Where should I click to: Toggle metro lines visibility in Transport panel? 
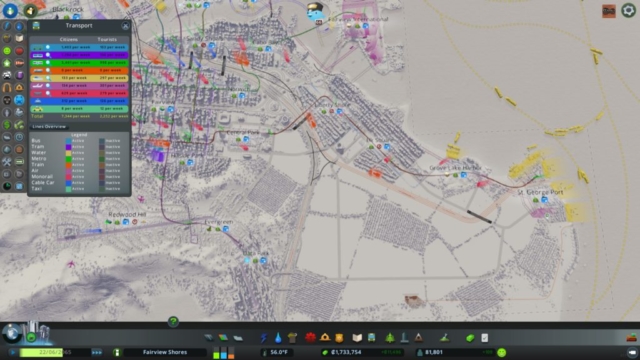(48, 62)
